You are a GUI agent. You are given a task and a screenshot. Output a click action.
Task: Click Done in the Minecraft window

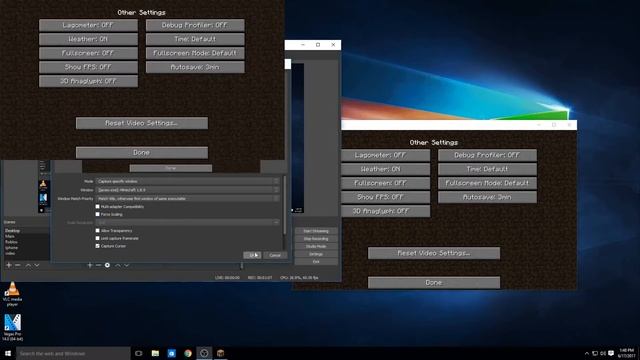coord(434,282)
